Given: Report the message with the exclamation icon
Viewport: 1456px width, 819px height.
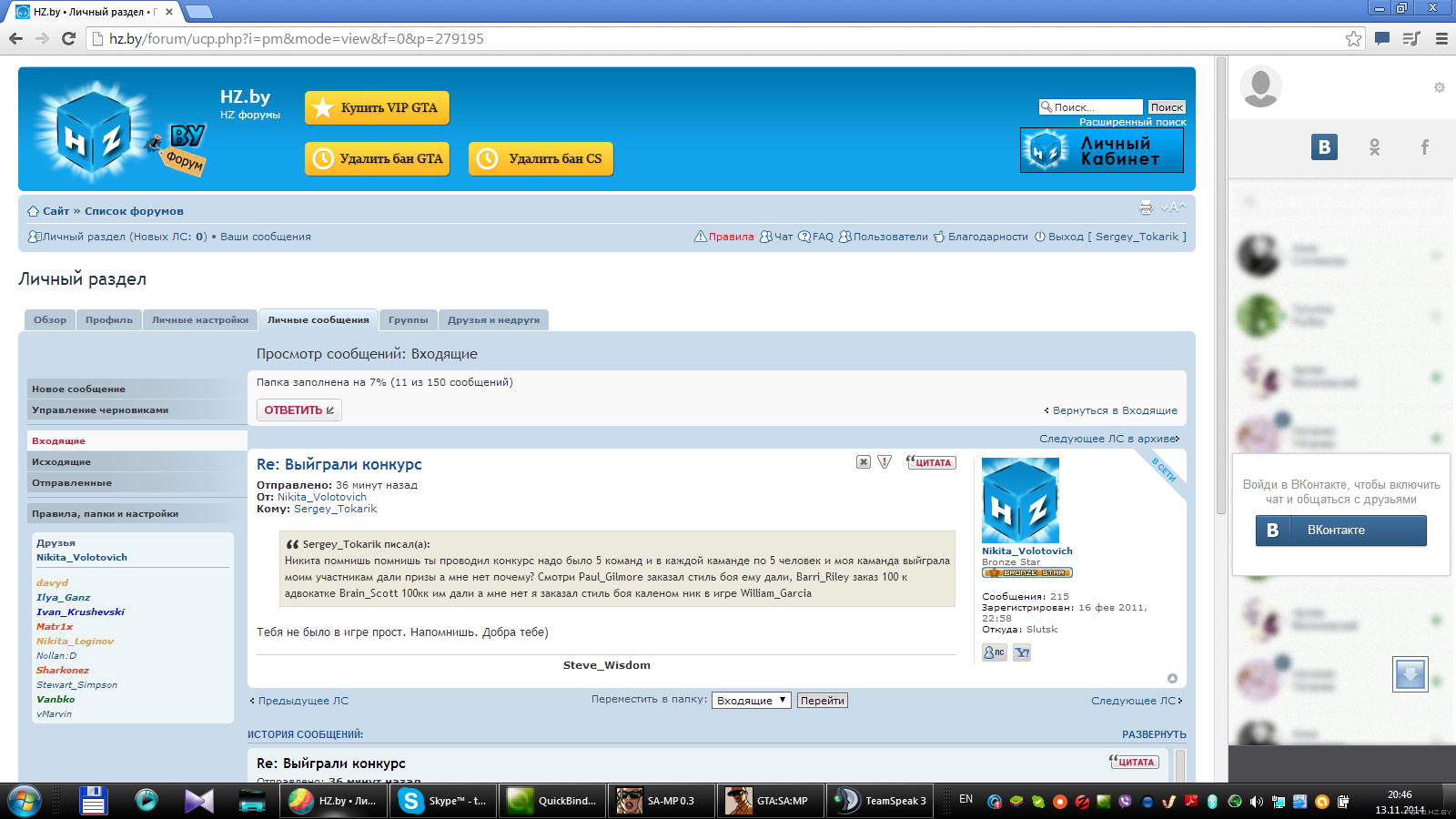Looking at the screenshot, I should [885, 462].
